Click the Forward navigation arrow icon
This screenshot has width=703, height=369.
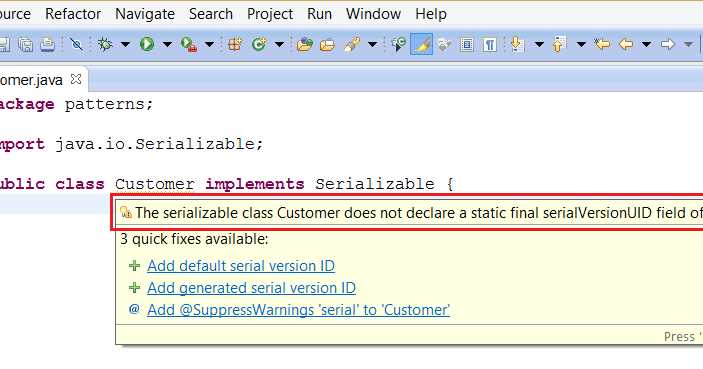pos(668,44)
